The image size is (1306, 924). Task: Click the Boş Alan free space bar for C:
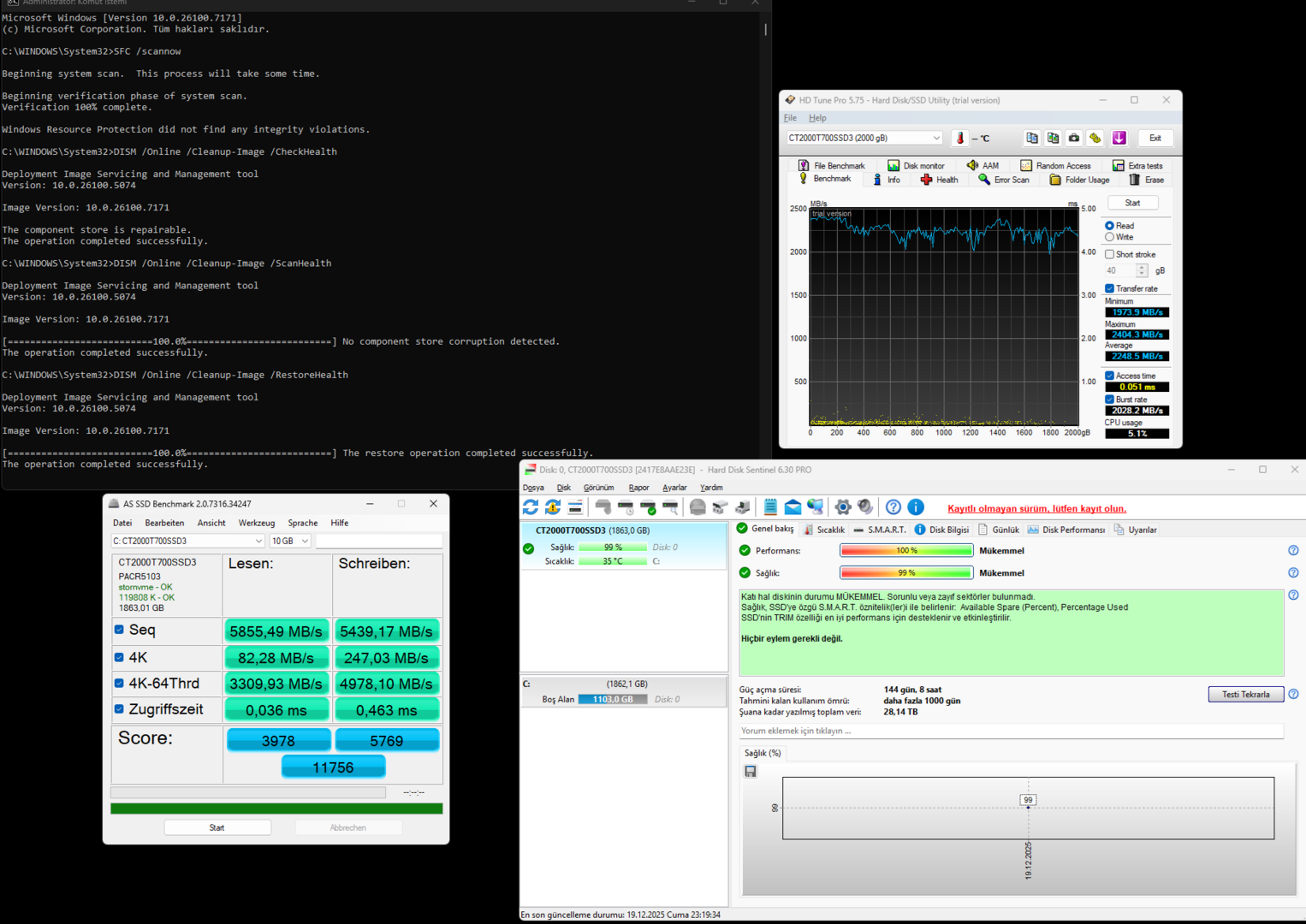click(613, 699)
